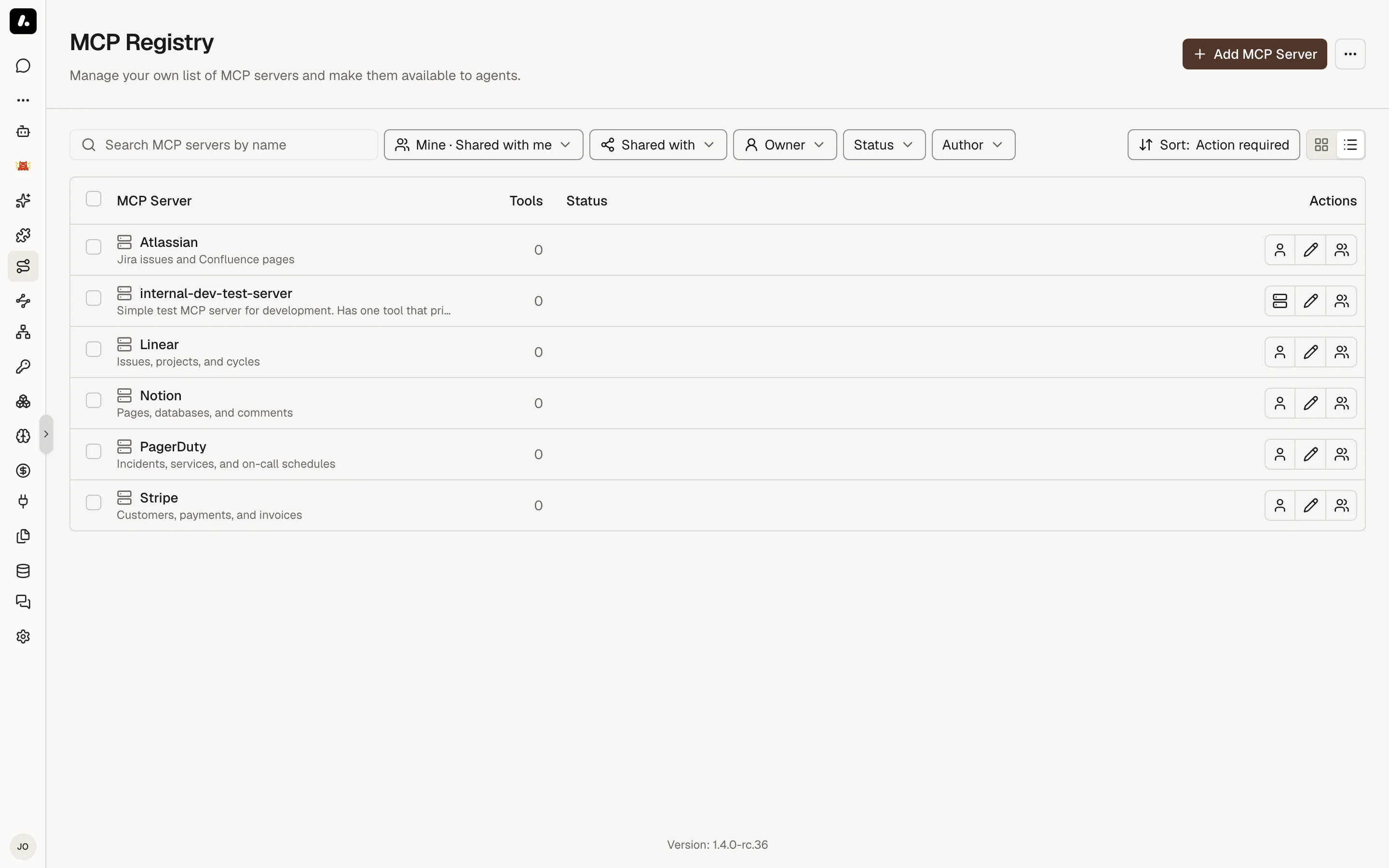Open the Mine · Shared with me filter

click(x=483, y=145)
